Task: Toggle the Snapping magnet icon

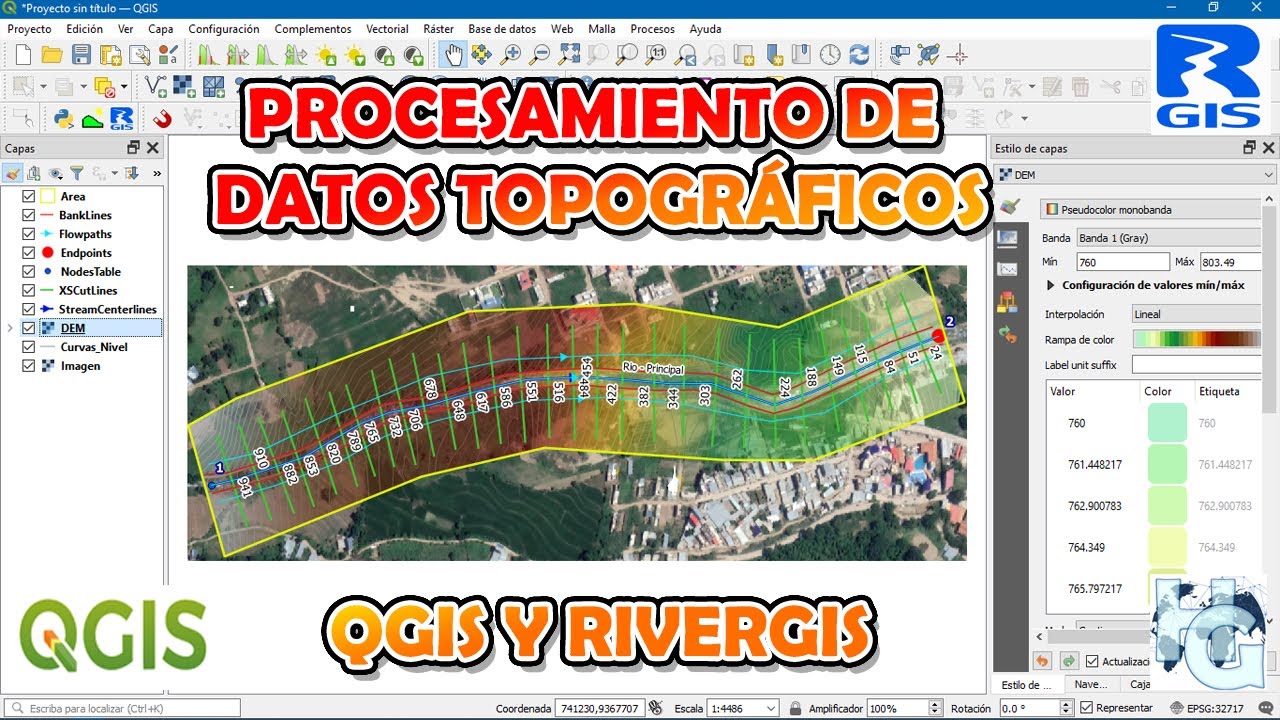Action: pyautogui.click(x=162, y=119)
